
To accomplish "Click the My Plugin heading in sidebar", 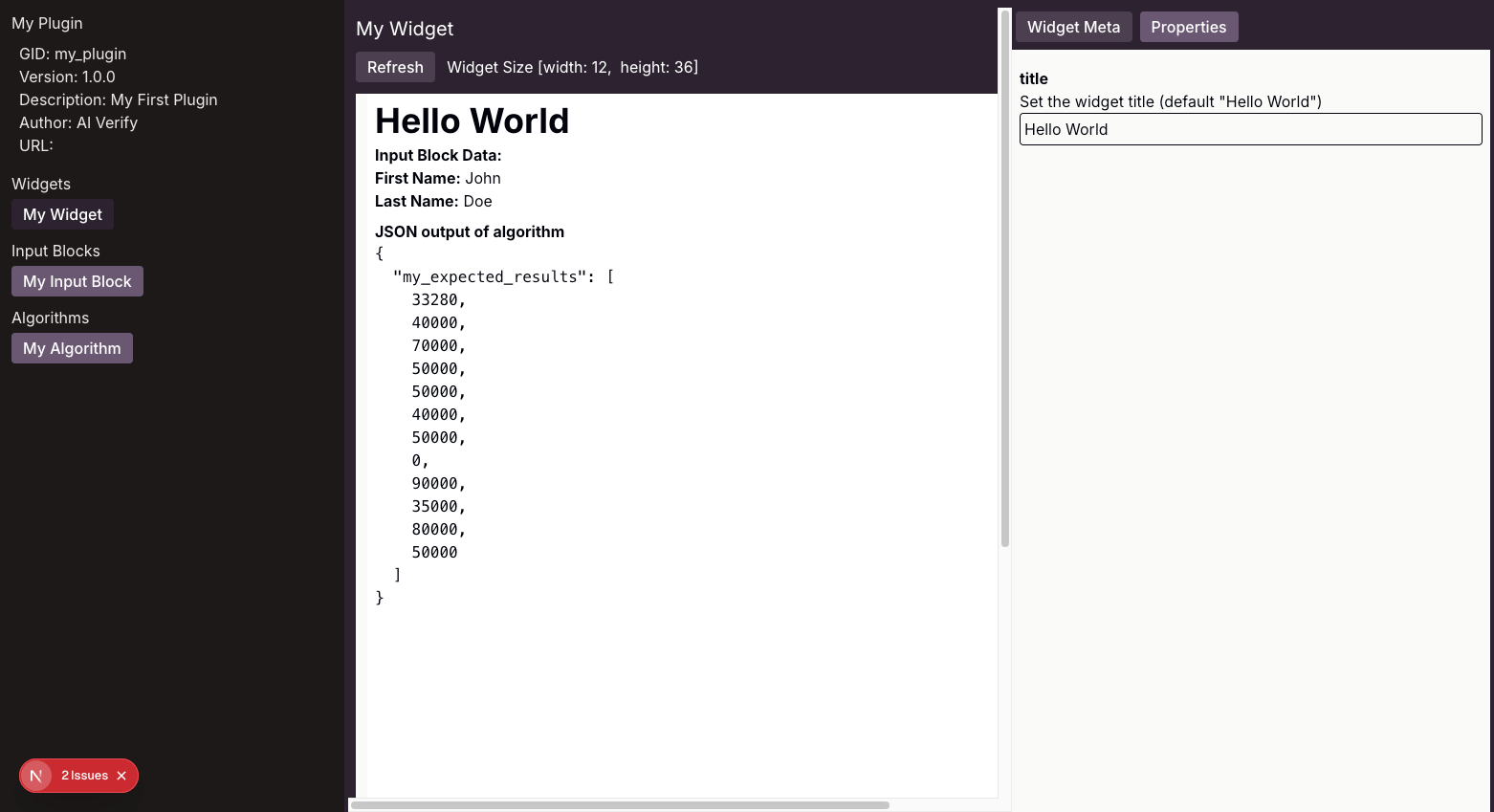I will (47, 23).
